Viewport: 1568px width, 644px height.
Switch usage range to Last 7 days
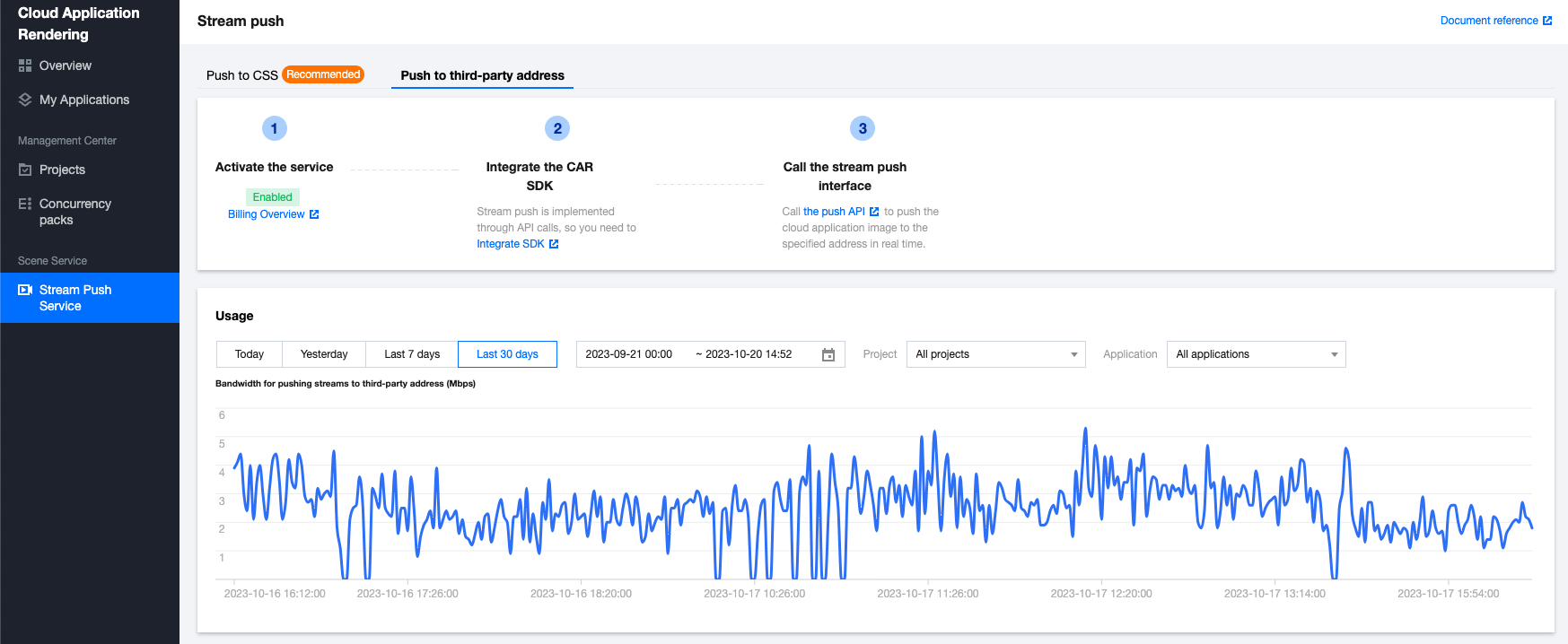click(412, 354)
